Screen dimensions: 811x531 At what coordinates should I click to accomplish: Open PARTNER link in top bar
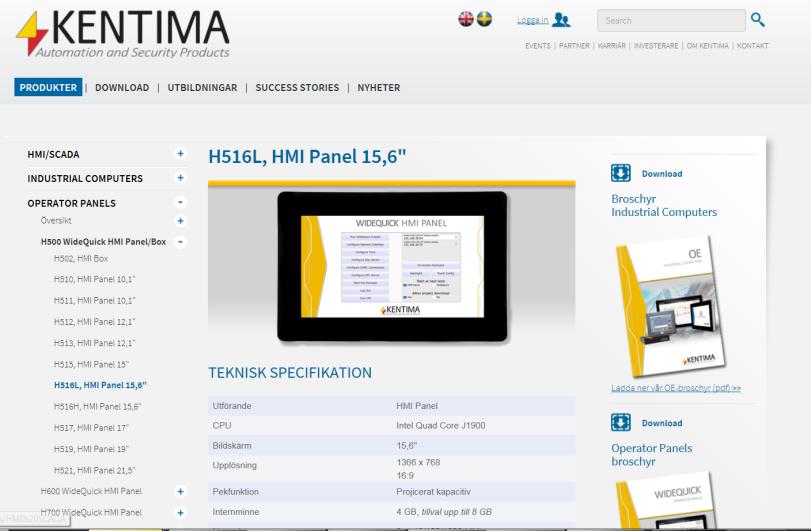[574, 46]
